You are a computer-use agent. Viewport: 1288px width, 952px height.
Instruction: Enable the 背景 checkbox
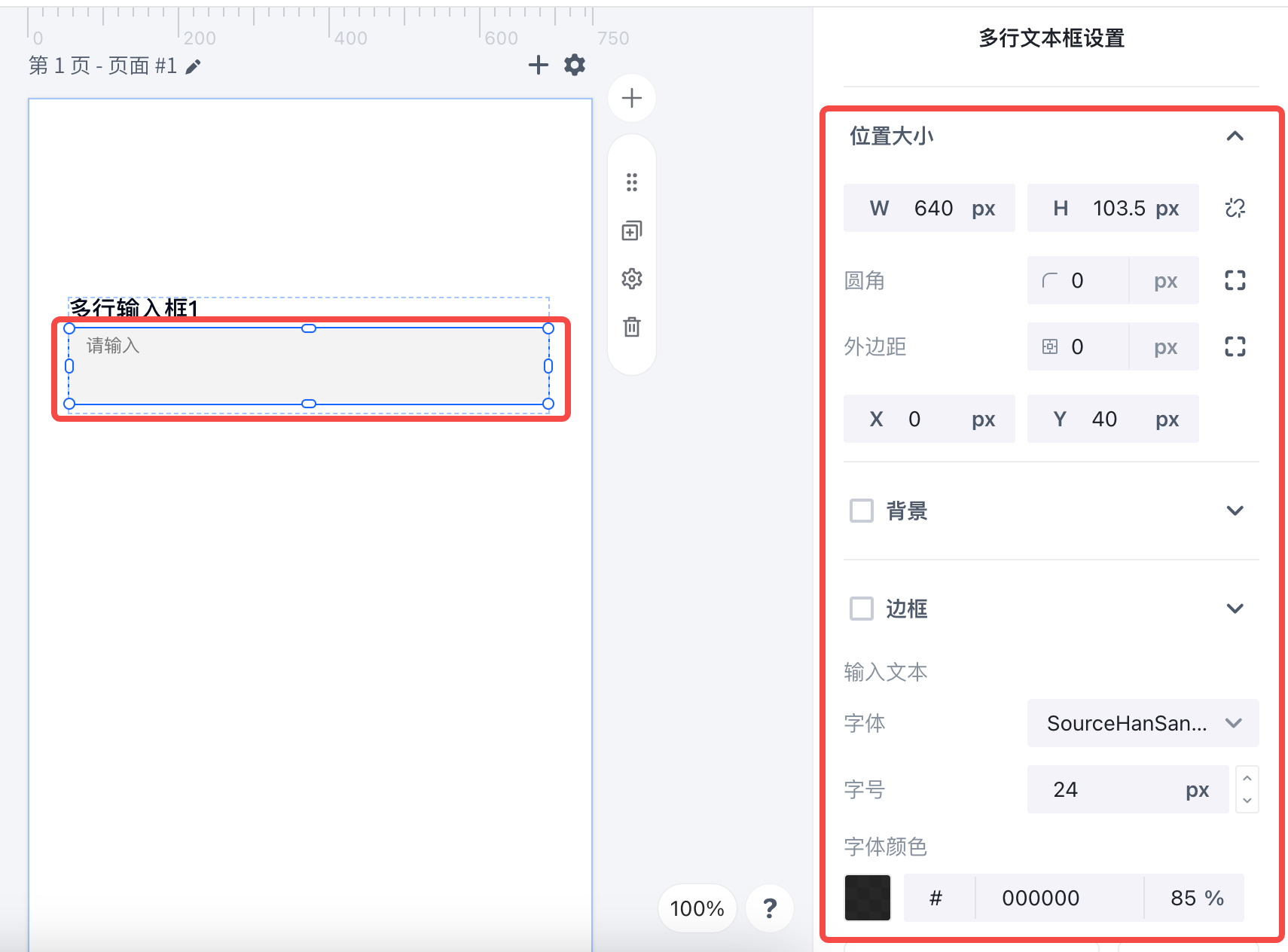tap(862, 511)
